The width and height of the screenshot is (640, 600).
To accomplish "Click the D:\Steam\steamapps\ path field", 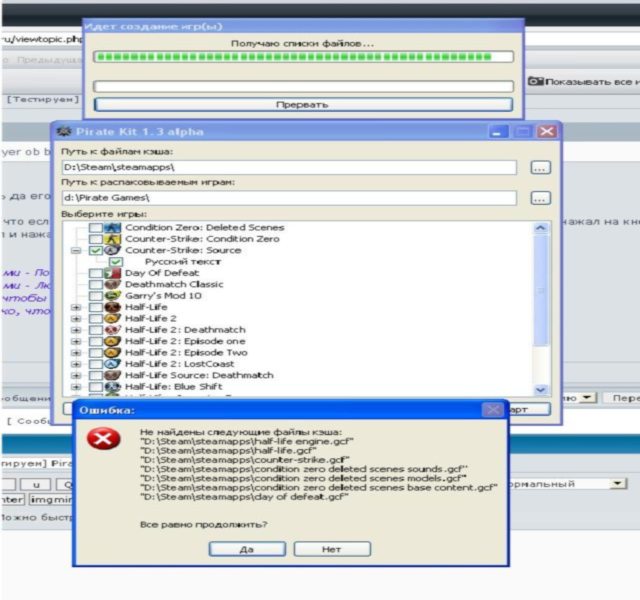I will [289, 167].
